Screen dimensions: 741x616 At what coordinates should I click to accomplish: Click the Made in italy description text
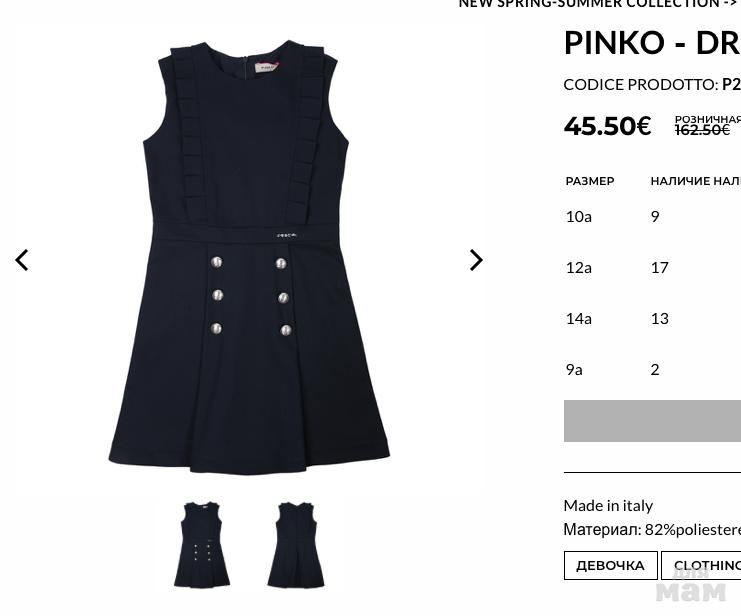coord(608,506)
